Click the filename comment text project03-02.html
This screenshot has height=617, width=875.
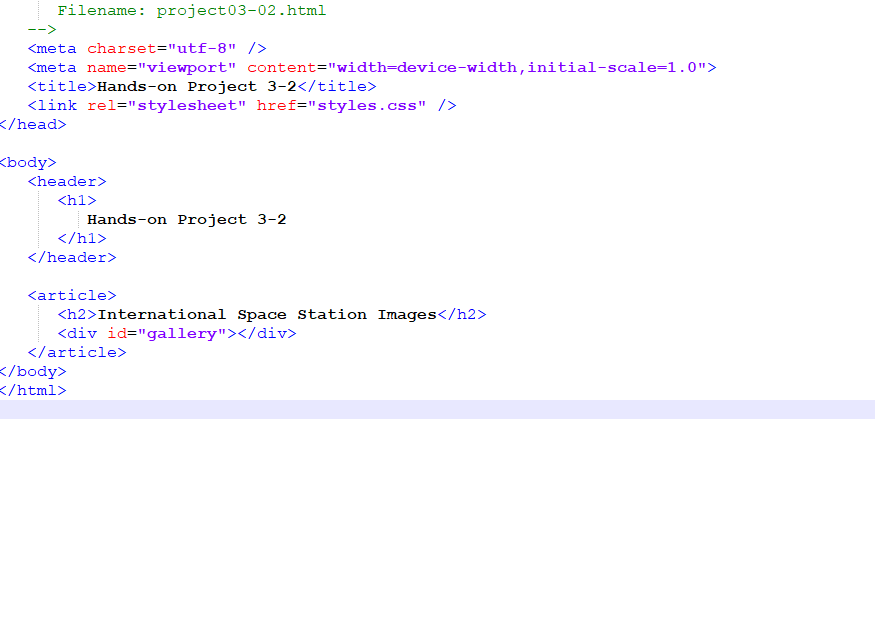[241, 11]
